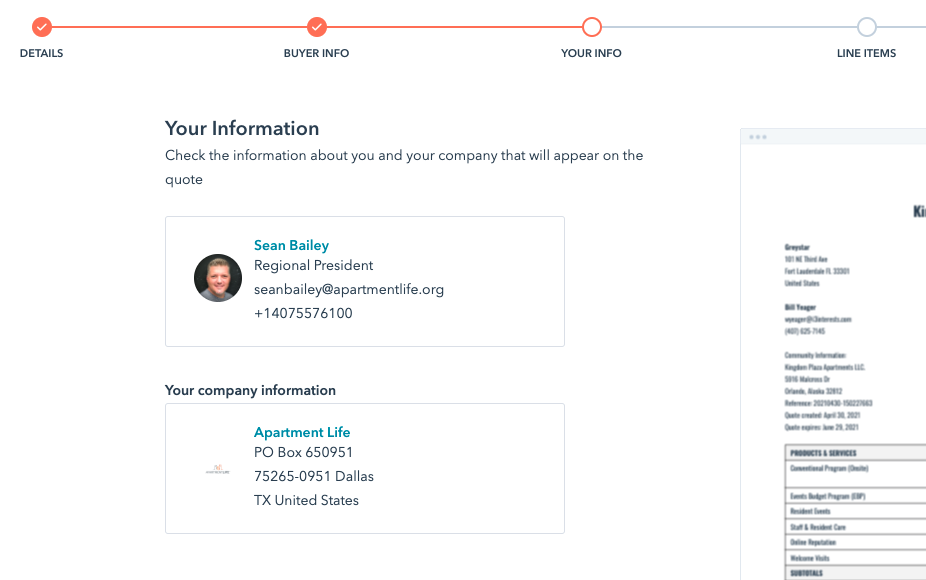Return to the Buyer Info step checkmark
The image size is (926, 580).
[317, 27]
